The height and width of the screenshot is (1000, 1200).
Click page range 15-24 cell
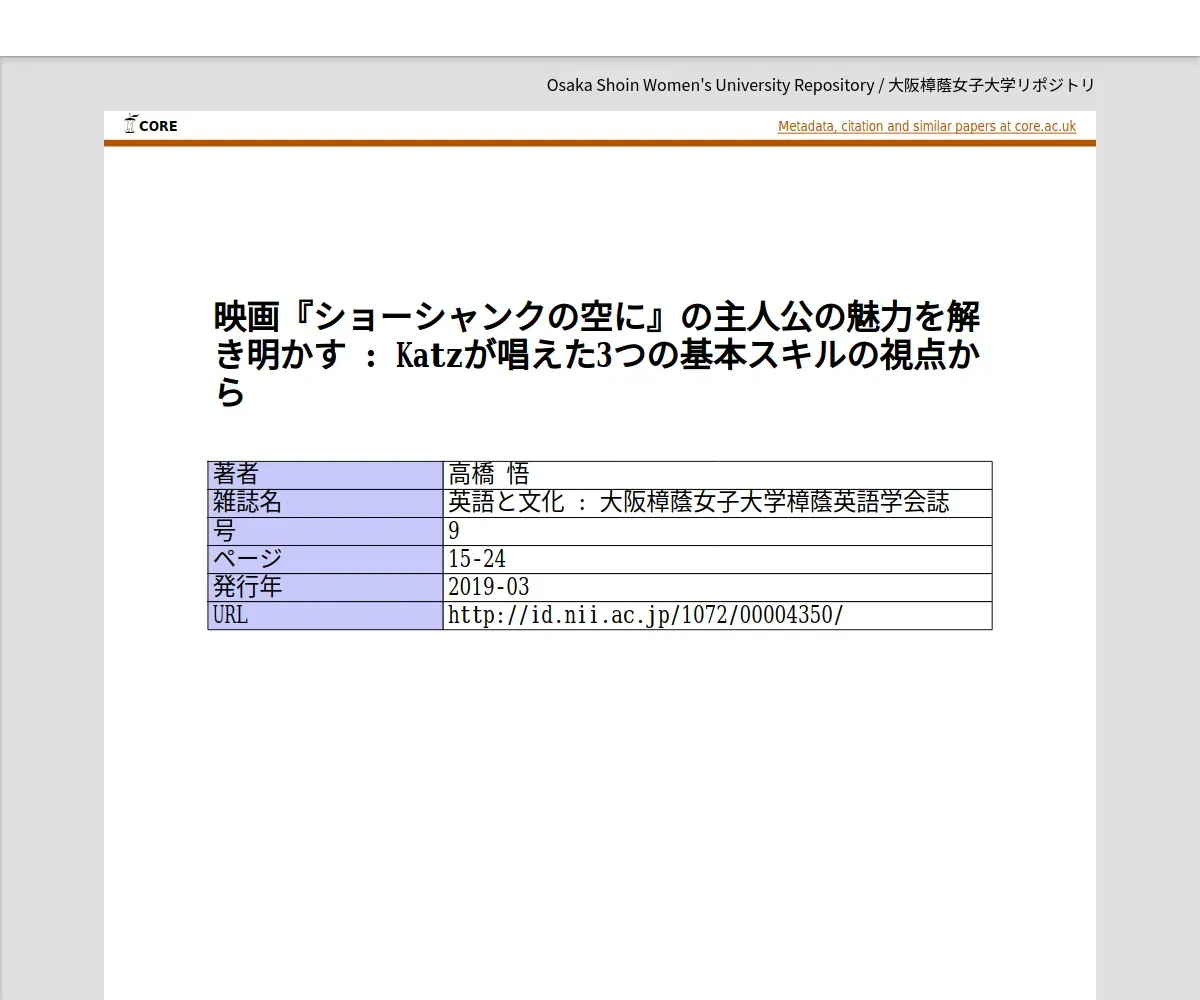coord(717,559)
